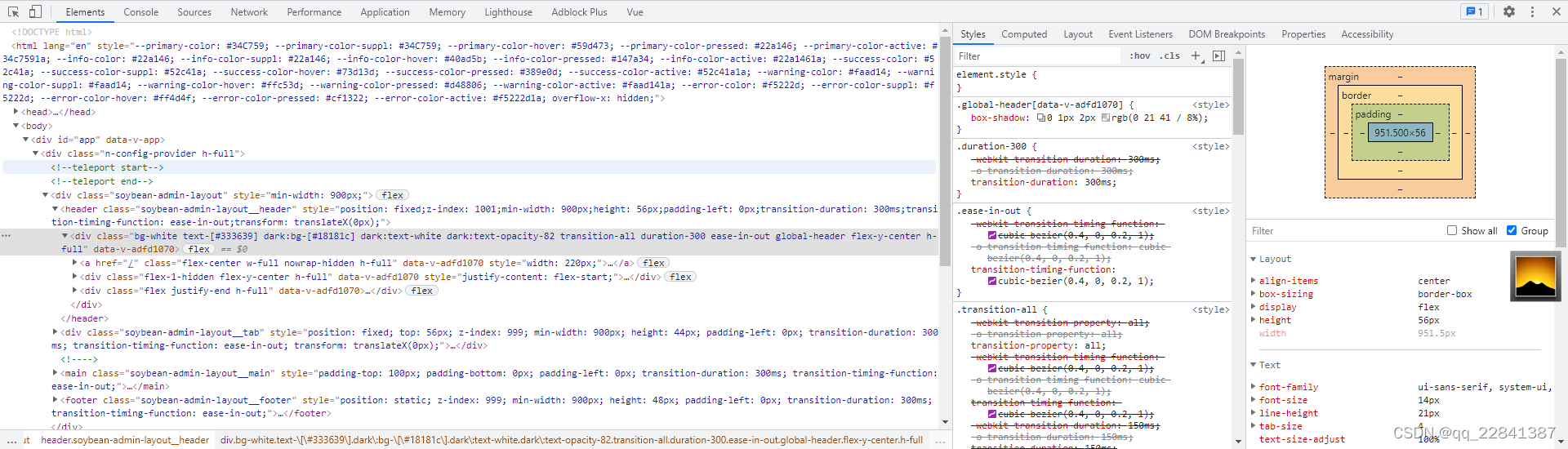Expand the font-family computed property
Image resolution: width=1568 pixels, height=449 pixels.
pos(1254,387)
